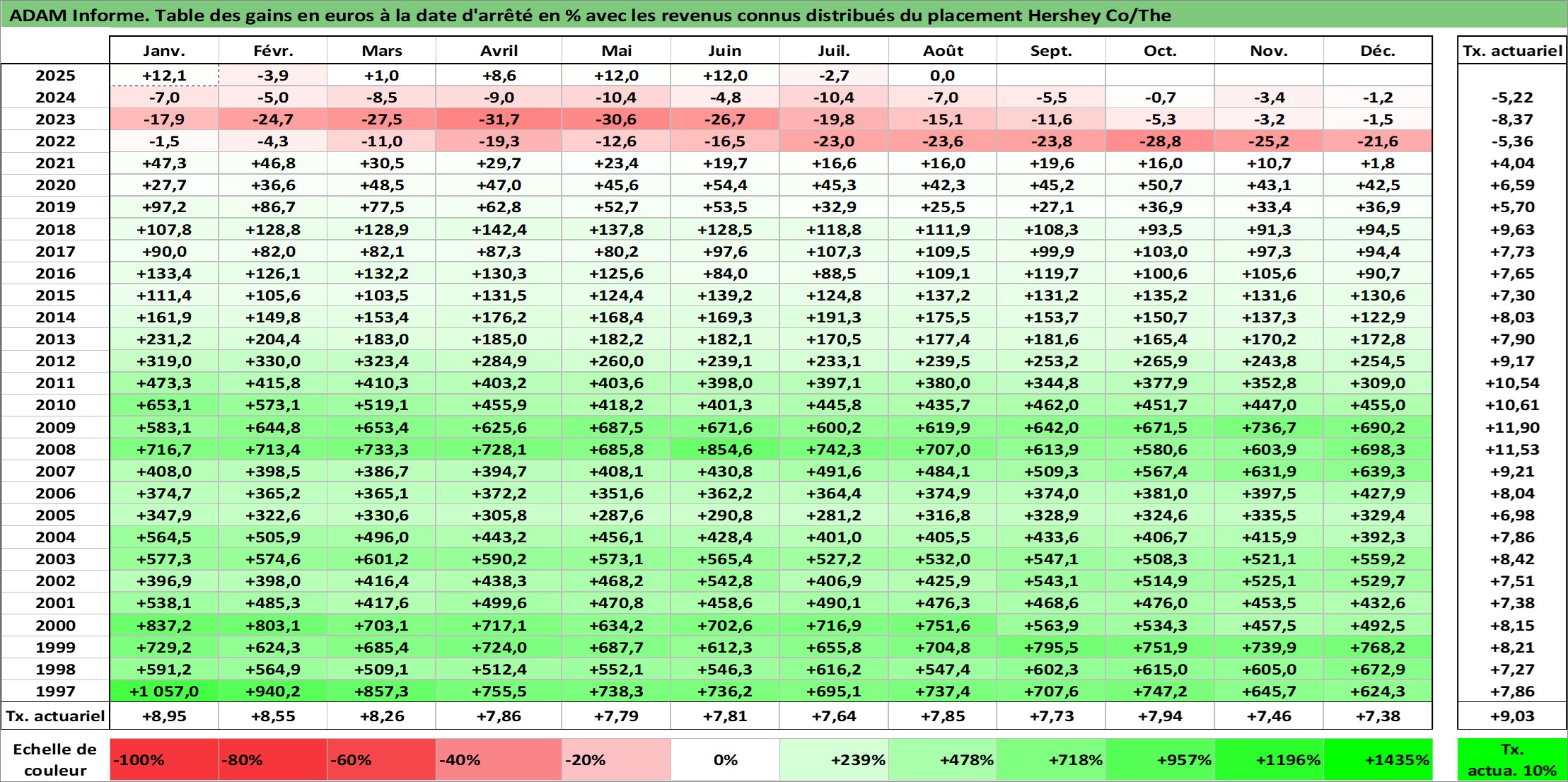This screenshot has height=782, width=1568.
Task: Click the Tx. actua. 10% green box
Action: [x=1513, y=760]
